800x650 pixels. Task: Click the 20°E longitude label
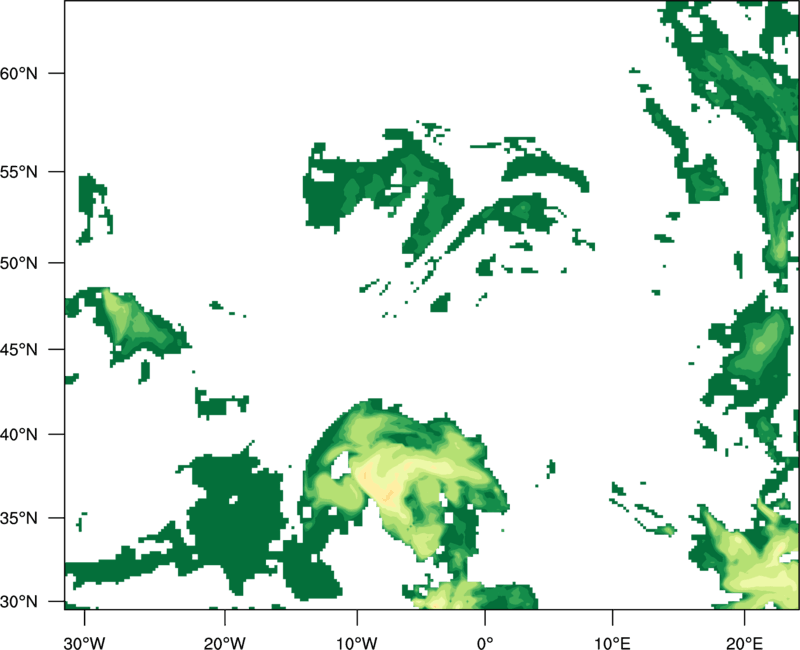tap(744, 643)
